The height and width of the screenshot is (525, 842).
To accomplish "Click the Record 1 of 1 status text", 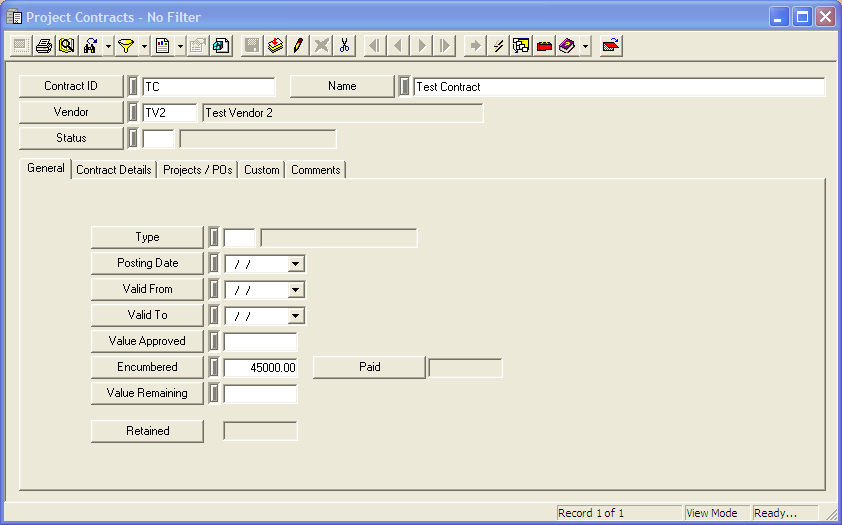I will tap(591, 513).
